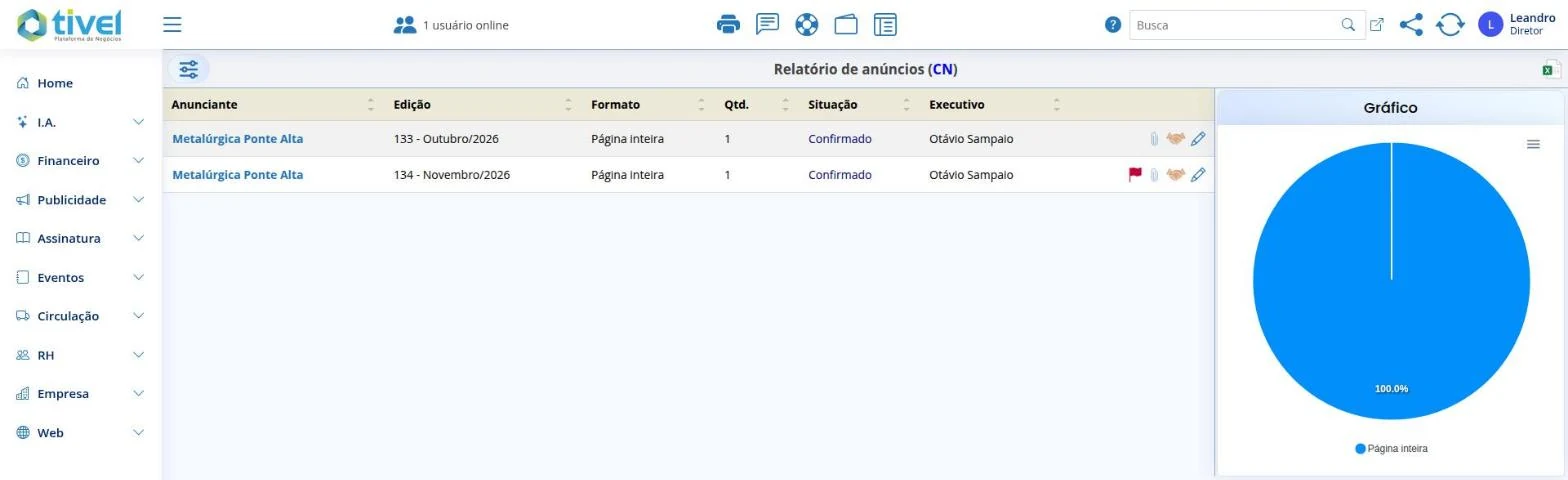
Task: Click the 133 - Outubro/2026 cell
Action: tap(446, 139)
